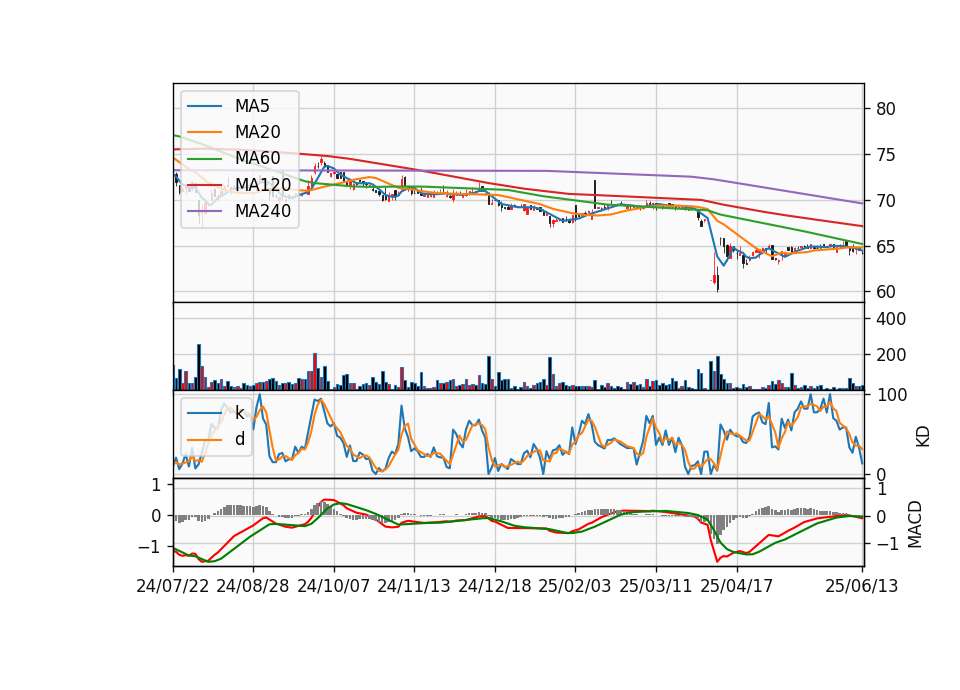
Task: Click the 200 volume axis label
Action: pos(891,355)
